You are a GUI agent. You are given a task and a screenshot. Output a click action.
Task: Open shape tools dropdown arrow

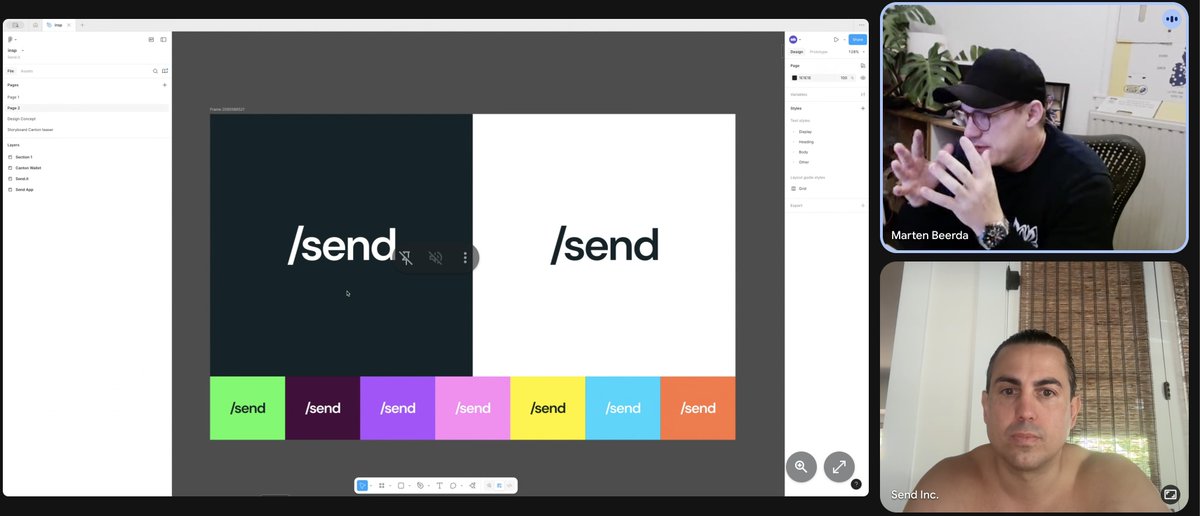point(410,485)
